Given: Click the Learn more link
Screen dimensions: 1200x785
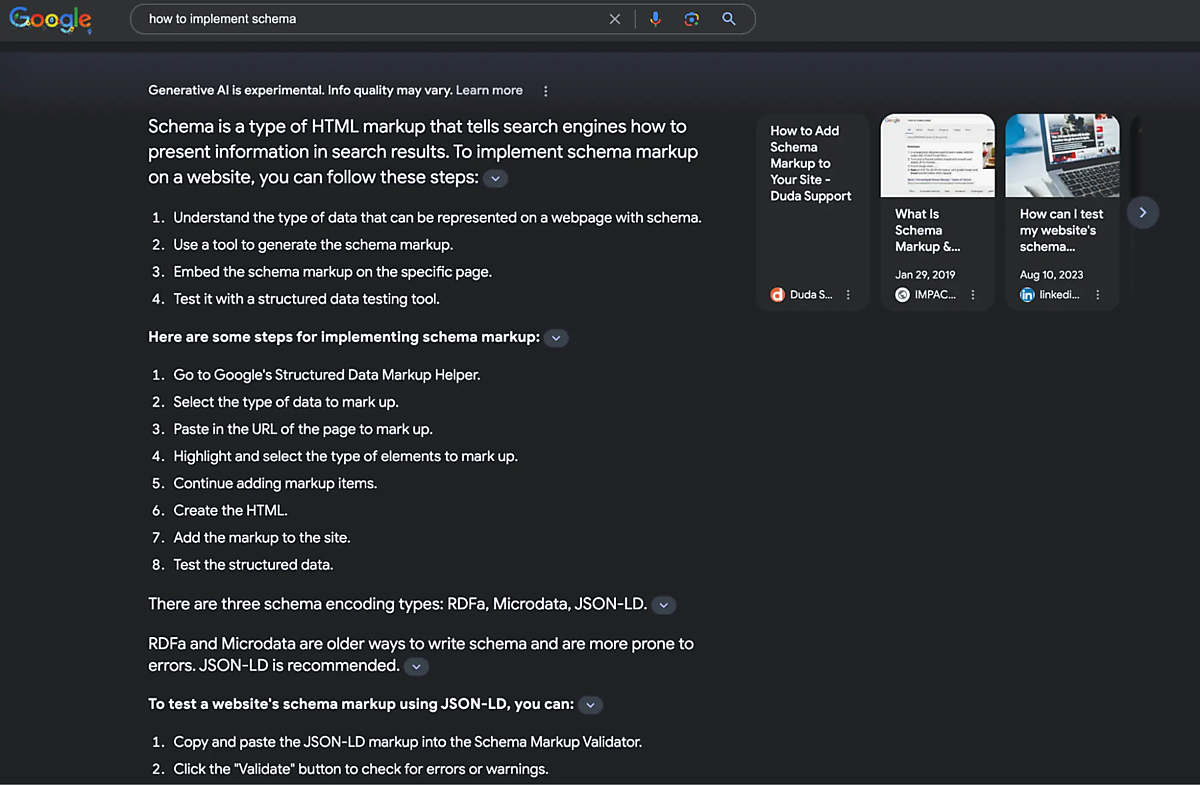Looking at the screenshot, I should tap(489, 91).
